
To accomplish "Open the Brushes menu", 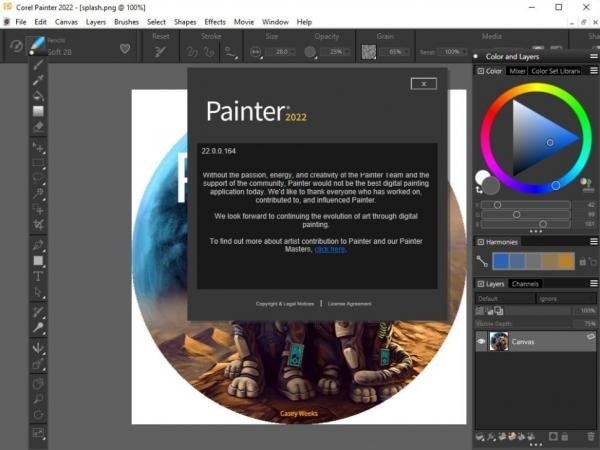I will (126, 22).
